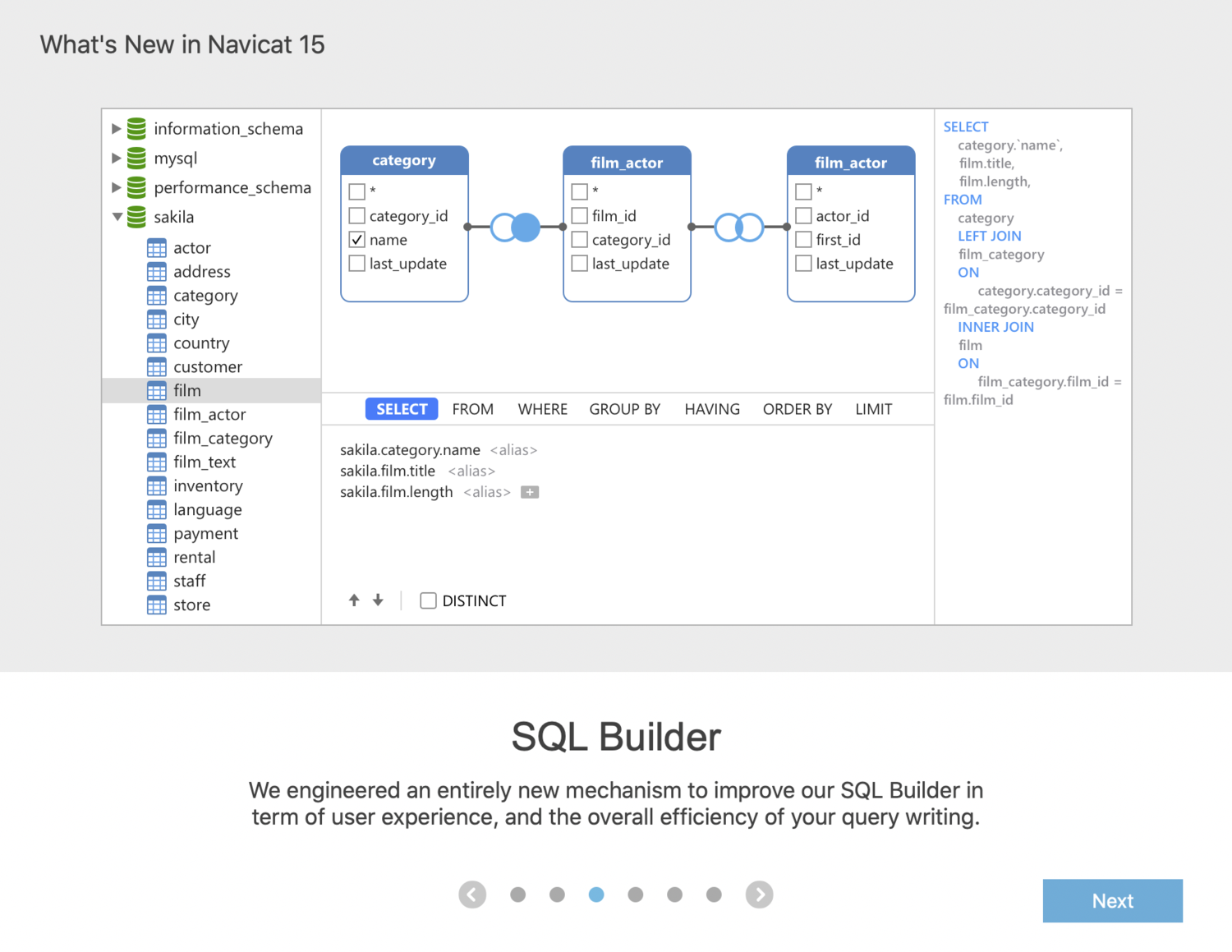The height and width of the screenshot is (952, 1232).
Task: Click the mysql database icon
Action: pos(136,158)
